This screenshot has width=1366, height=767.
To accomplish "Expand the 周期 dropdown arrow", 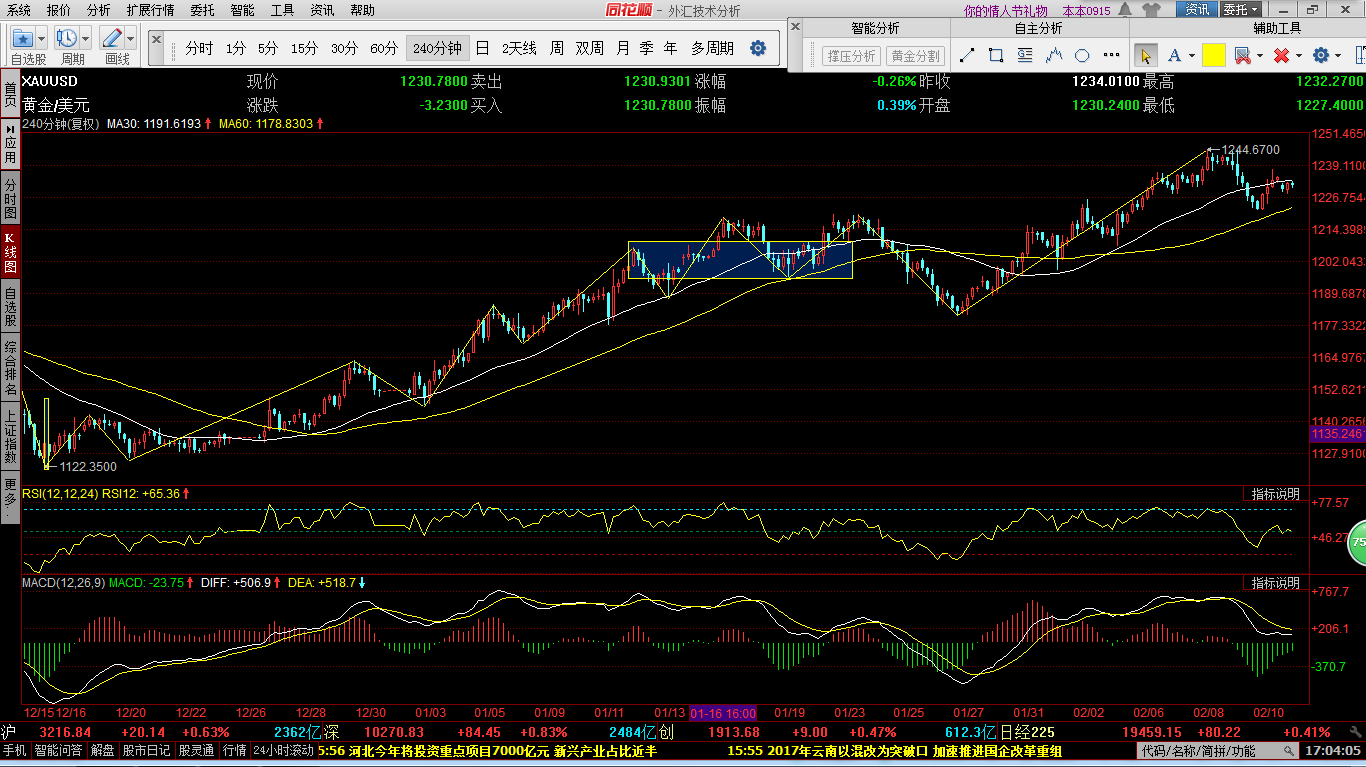I will coord(86,39).
